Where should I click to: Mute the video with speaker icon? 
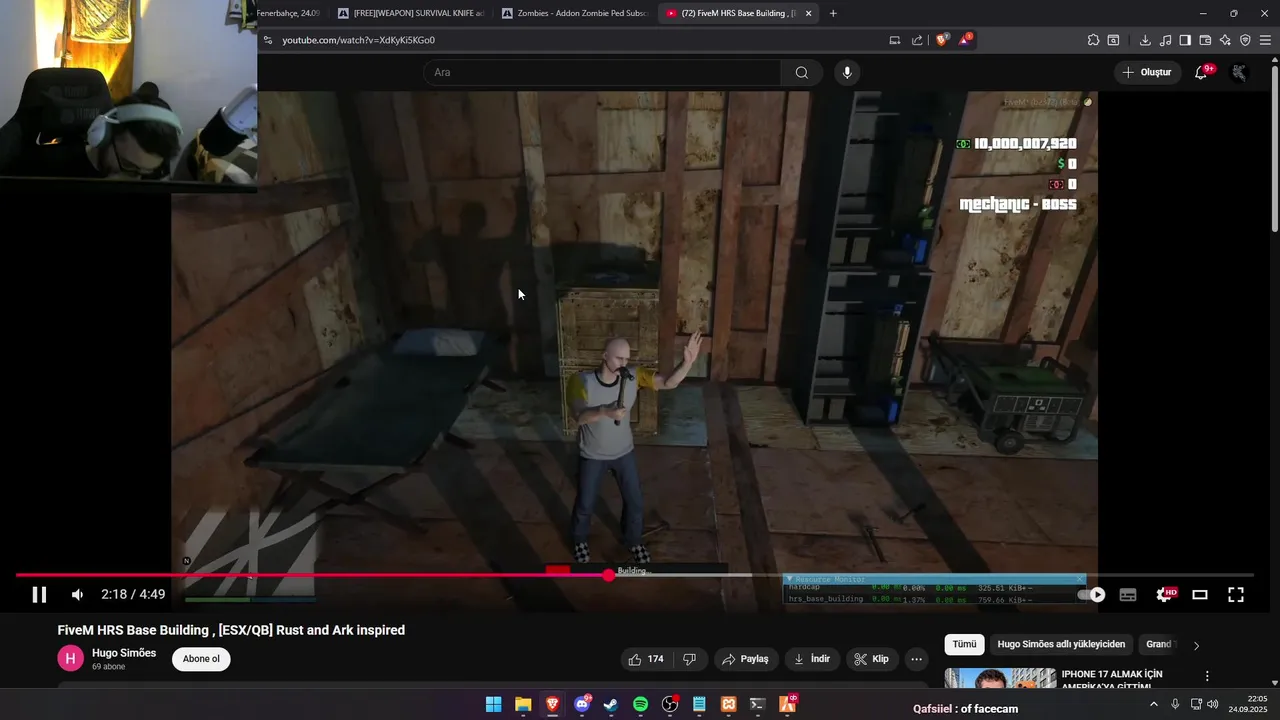(x=78, y=595)
